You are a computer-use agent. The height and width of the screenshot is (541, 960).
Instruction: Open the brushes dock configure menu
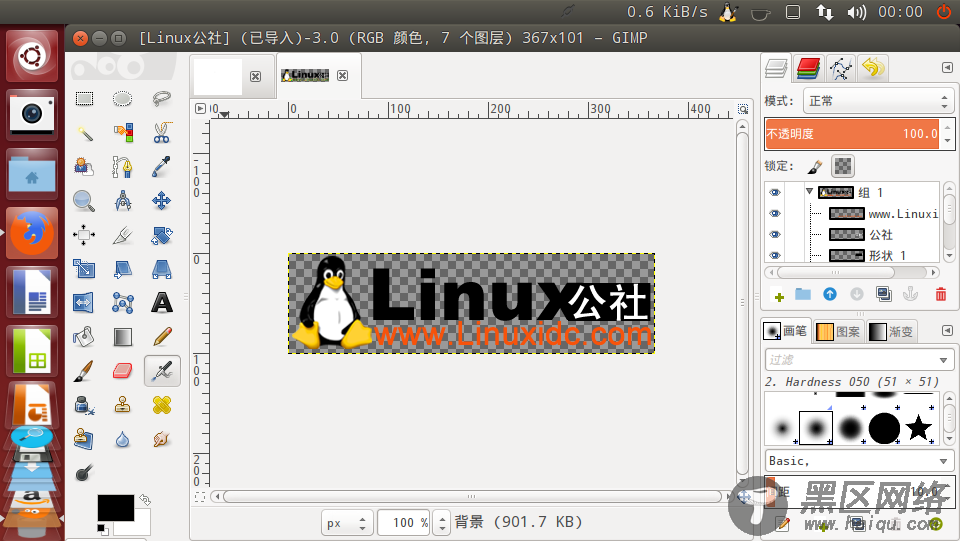pos(947,330)
